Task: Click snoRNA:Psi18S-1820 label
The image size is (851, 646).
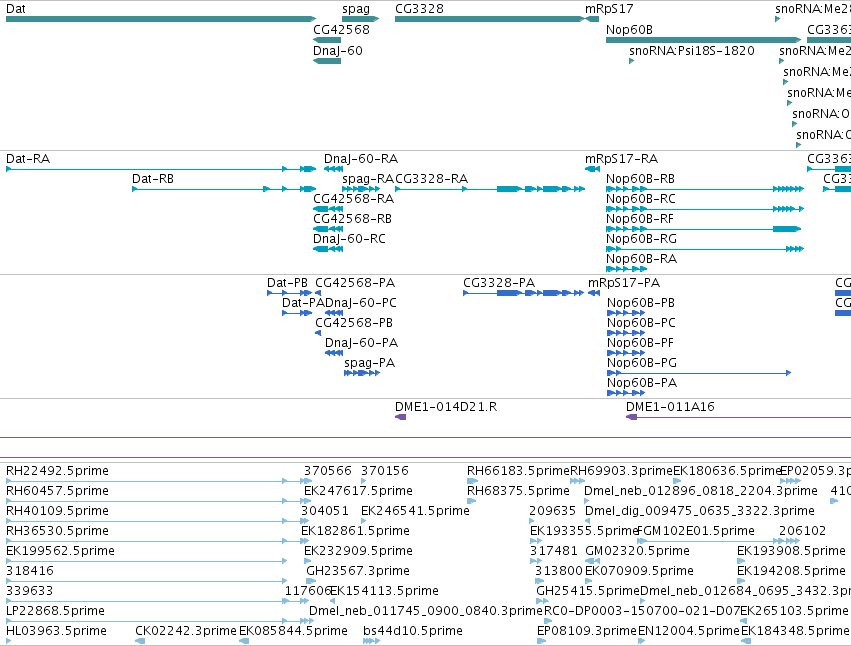Action: 692,50
